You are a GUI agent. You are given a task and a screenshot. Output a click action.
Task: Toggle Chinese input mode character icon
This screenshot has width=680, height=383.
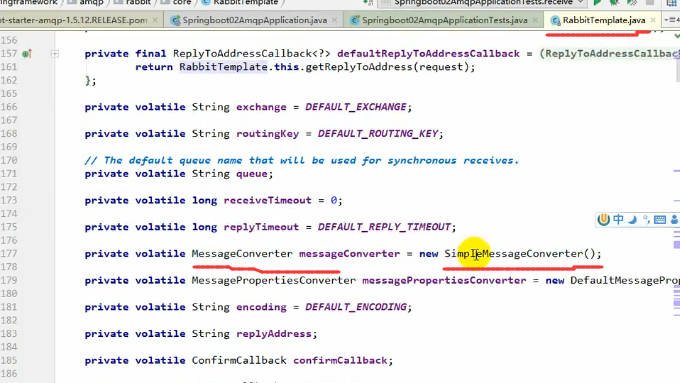click(x=618, y=219)
